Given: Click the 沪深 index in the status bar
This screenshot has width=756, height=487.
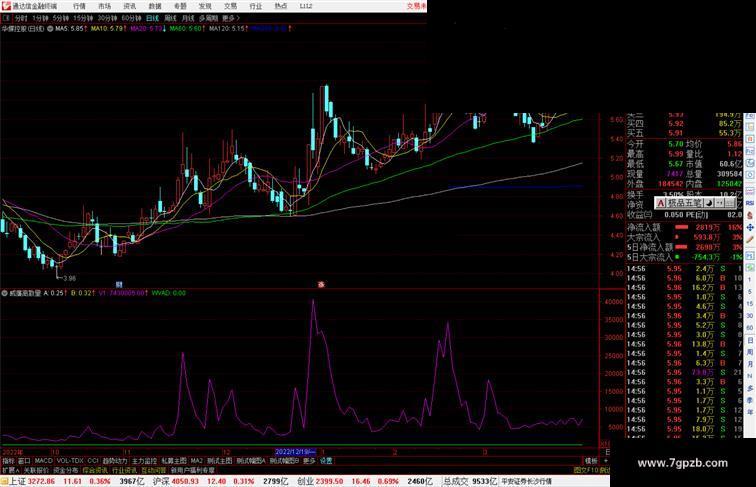Looking at the screenshot, I should (x=161, y=481).
